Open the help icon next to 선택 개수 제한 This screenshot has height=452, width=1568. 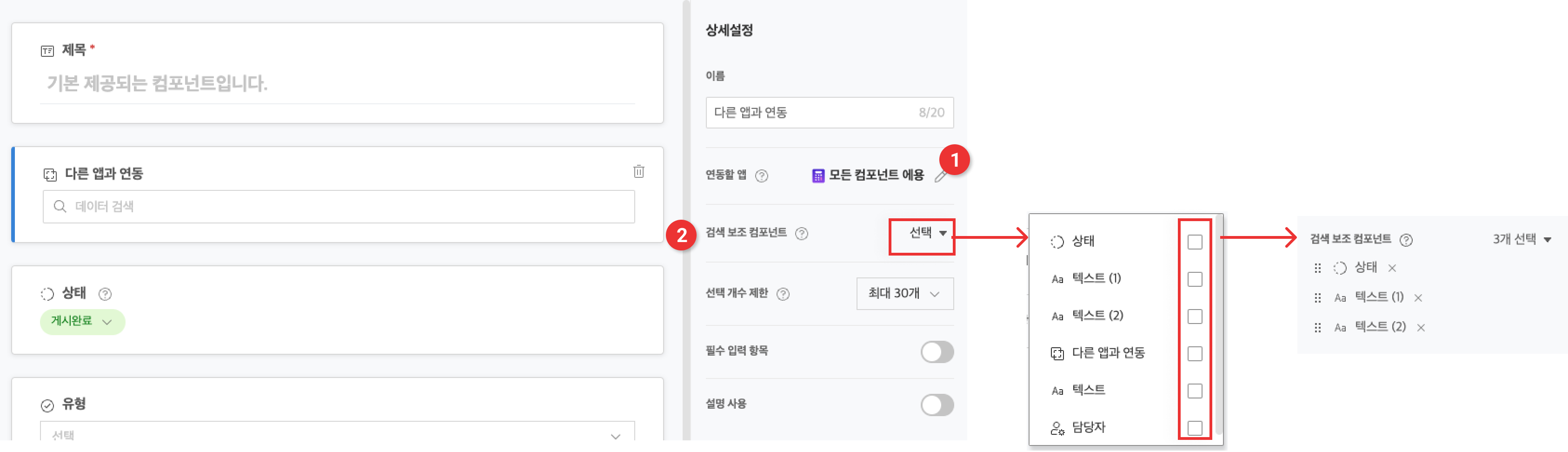pyautogui.click(x=784, y=294)
